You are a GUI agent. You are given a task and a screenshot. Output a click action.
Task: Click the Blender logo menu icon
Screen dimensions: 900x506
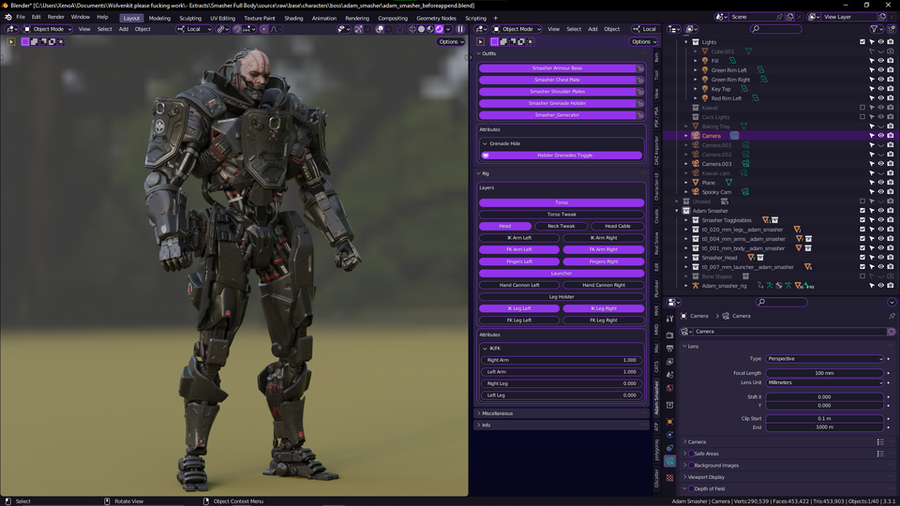(x=7, y=17)
